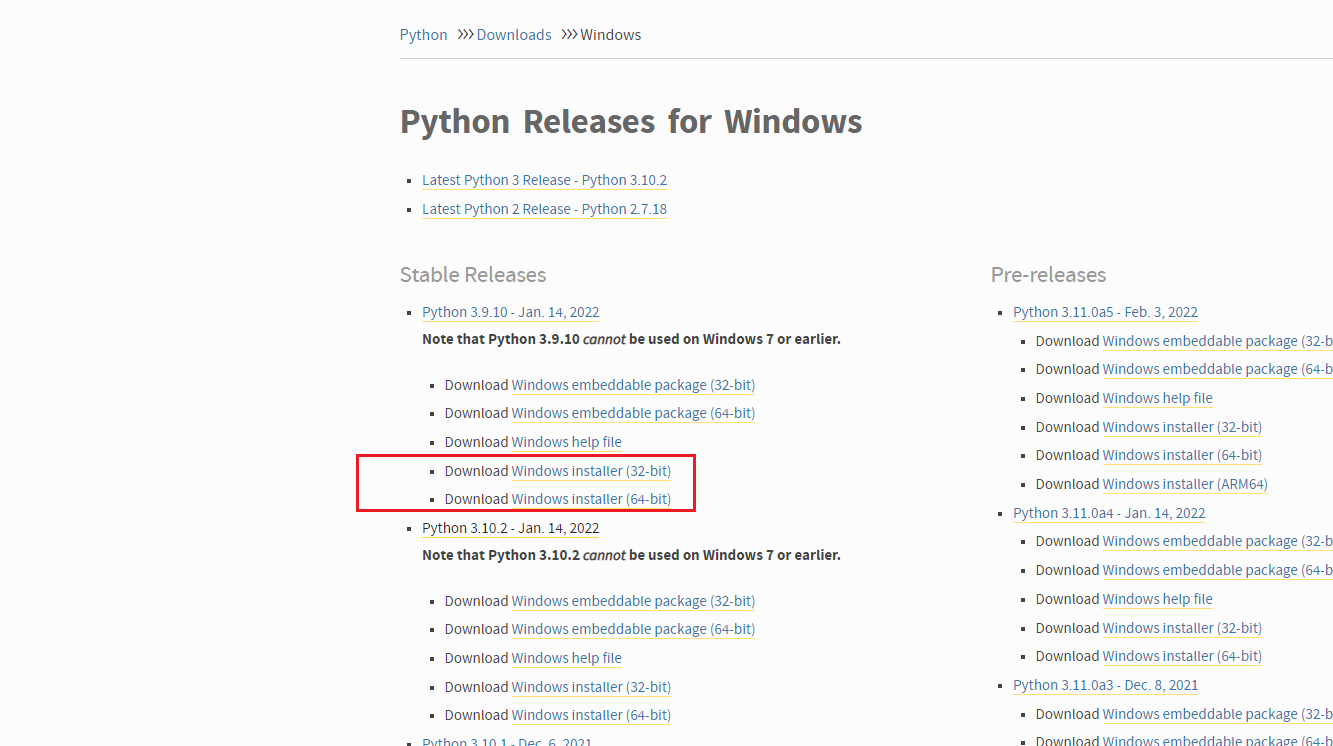
Task: Open Latest Python 2 Release - Python 2.7.18
Action: click(544, 209)
